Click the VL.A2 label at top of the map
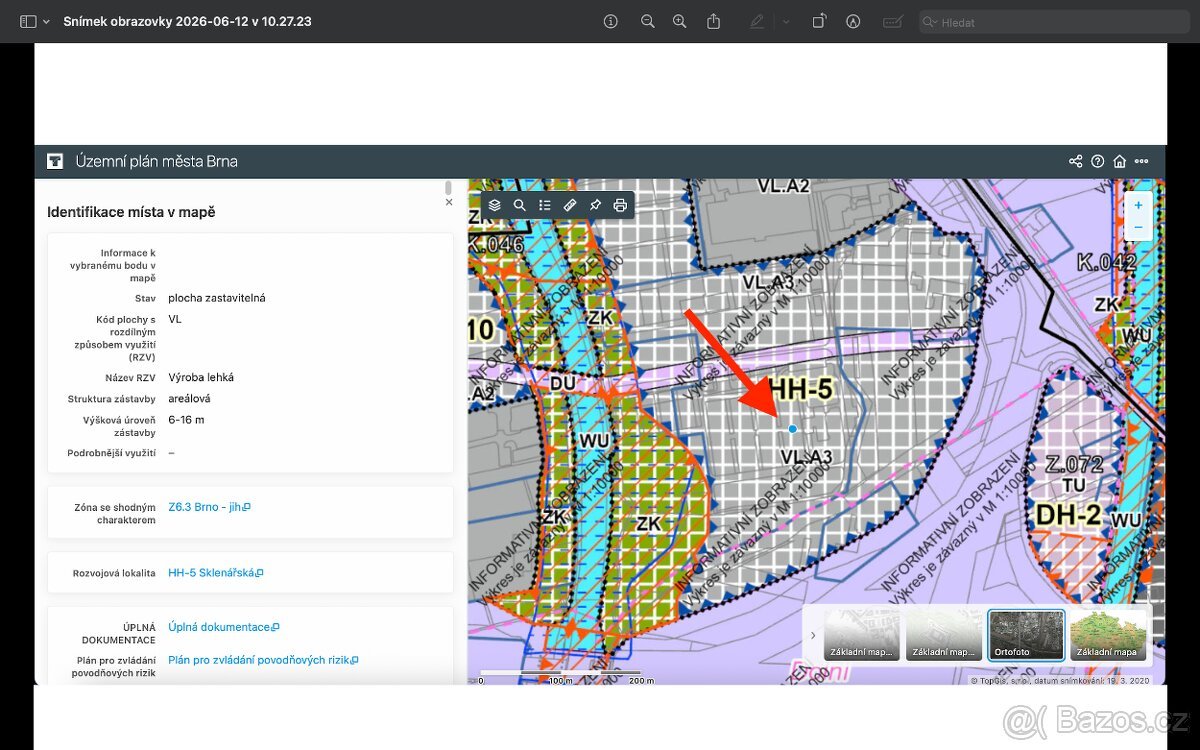This screenshot has height=750, width=1200. point(784,186)
